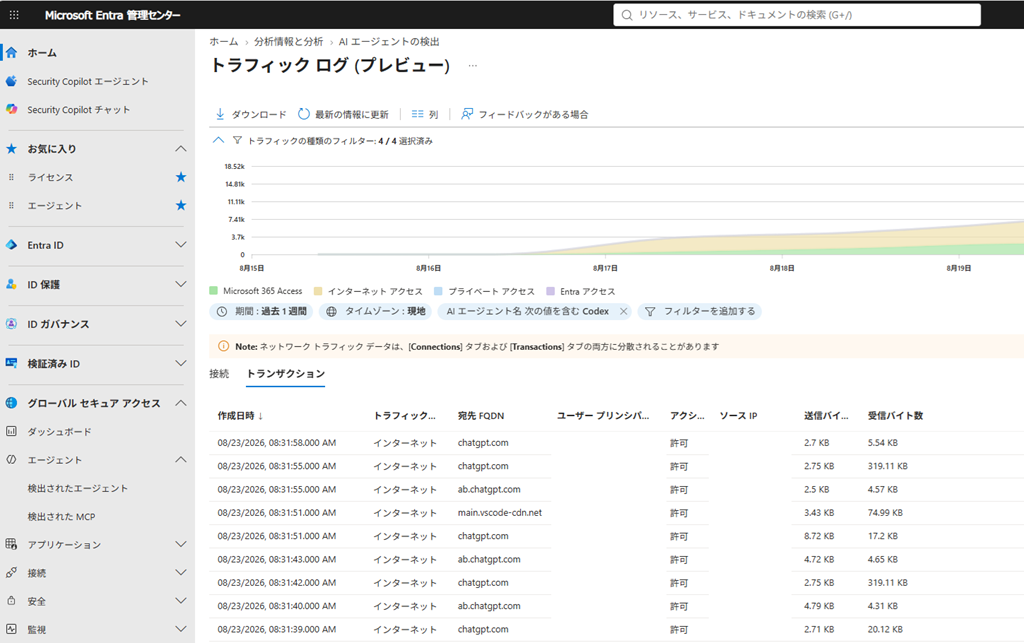The height and width of the screenshot is (643, 1024).
Task: Click the お気に入り star icon
Action: tap(11, 149)
